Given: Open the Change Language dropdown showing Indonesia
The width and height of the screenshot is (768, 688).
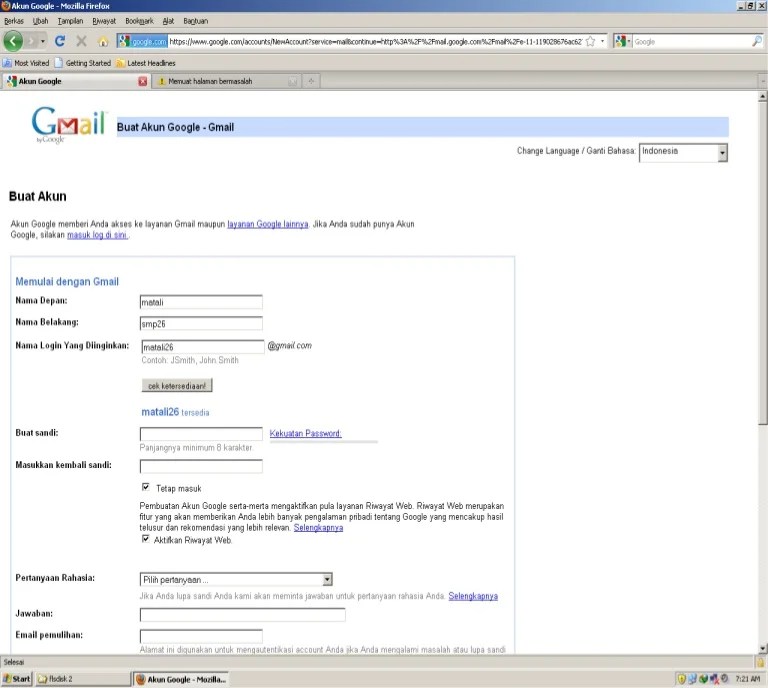Looking at the screenshot, I should pos(683,152).
